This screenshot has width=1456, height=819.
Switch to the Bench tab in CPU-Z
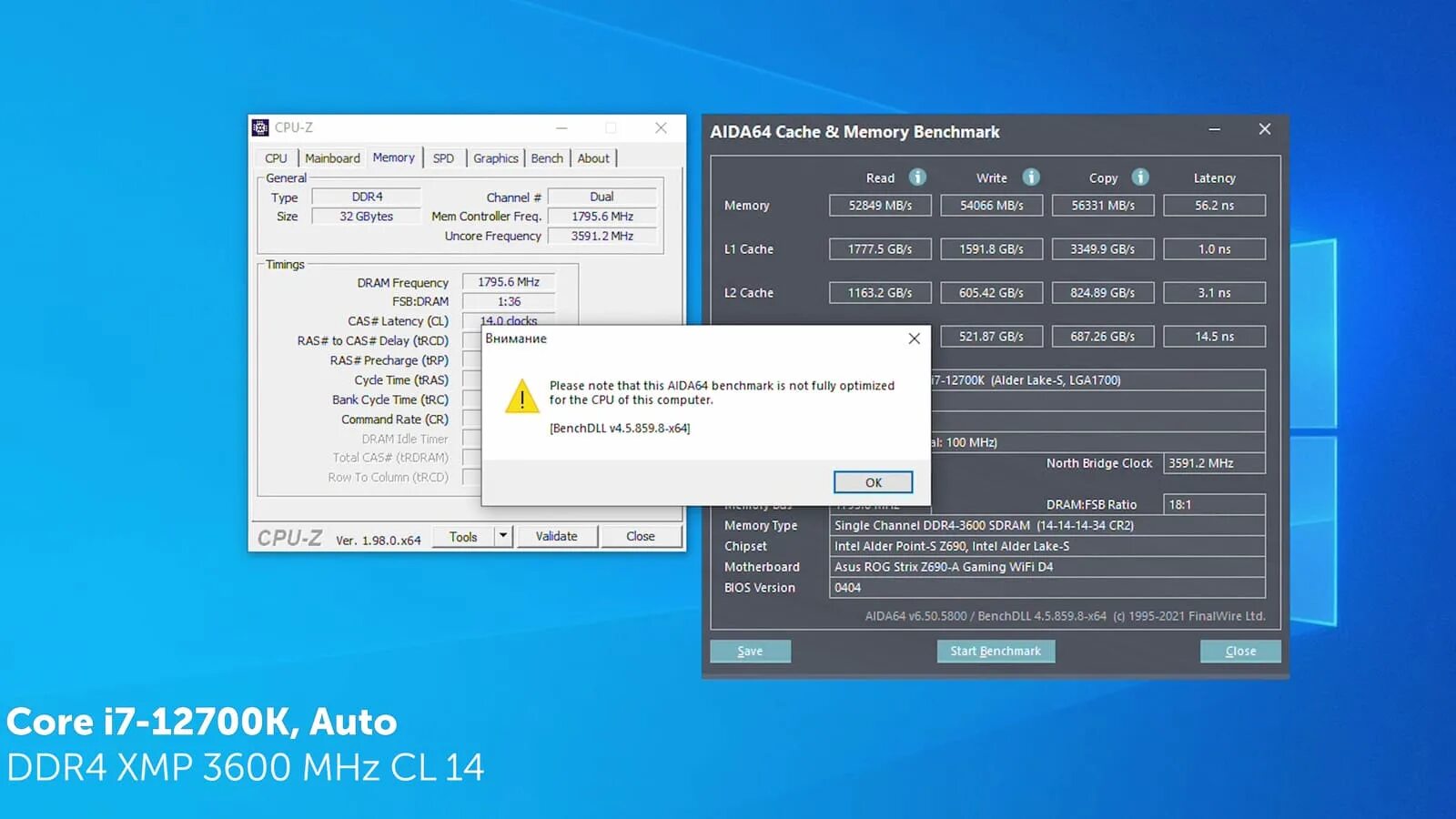tap(547, 158)
